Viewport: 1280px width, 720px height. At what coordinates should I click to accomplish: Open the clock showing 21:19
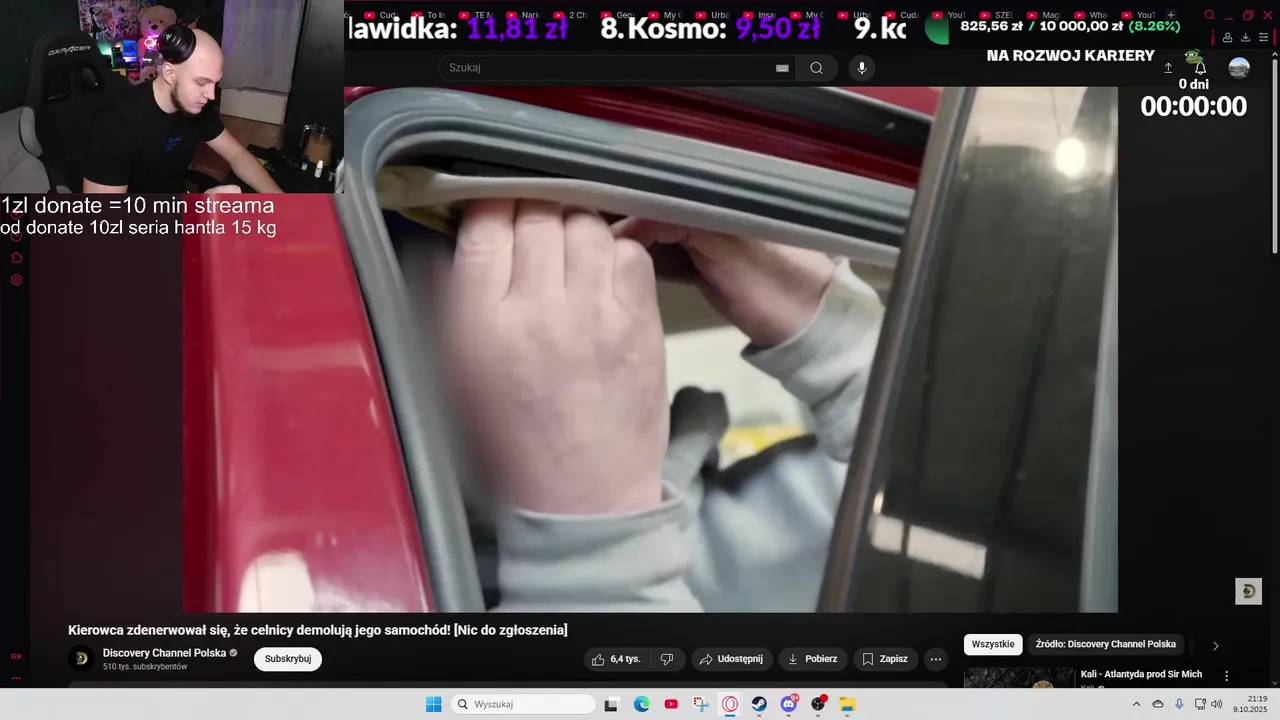(x=1250, y=704)
